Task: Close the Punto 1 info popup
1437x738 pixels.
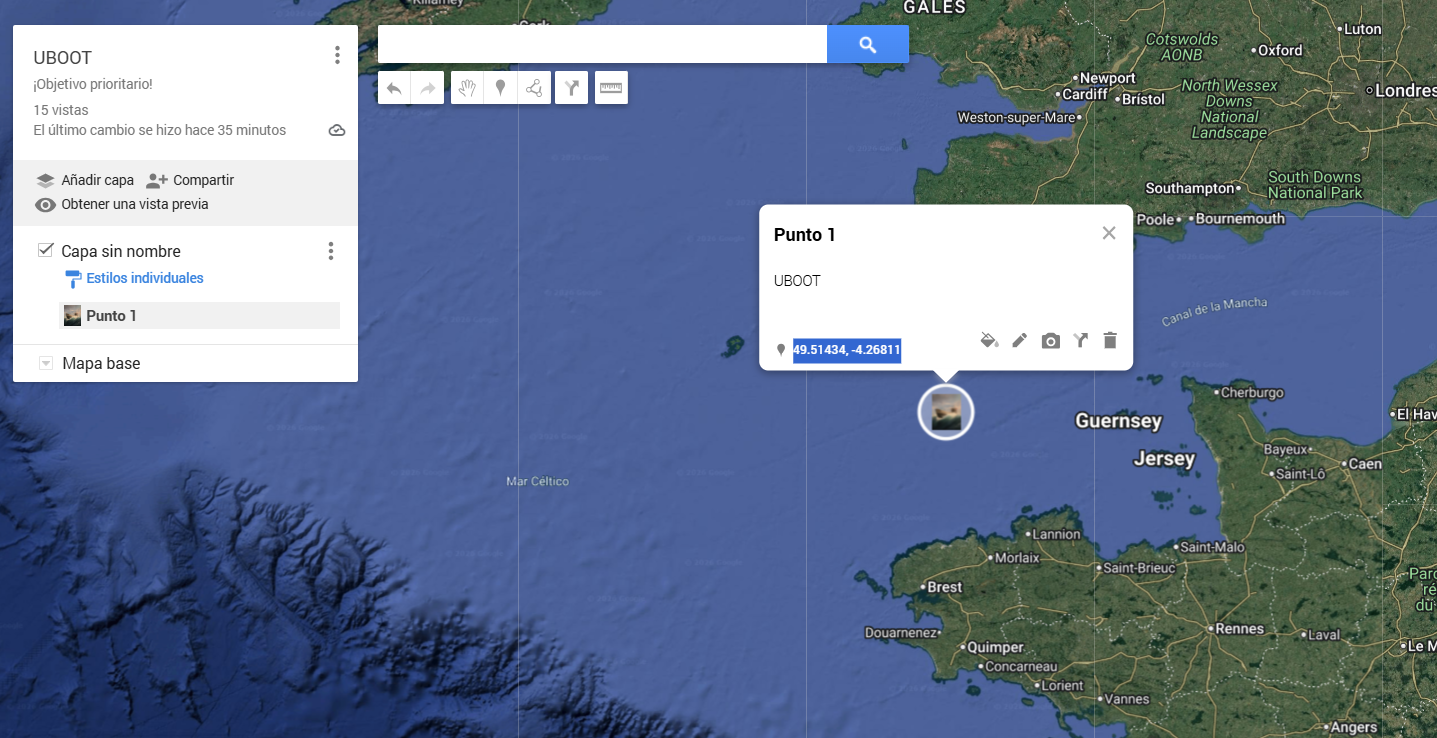Action: tap(1109, 233)
